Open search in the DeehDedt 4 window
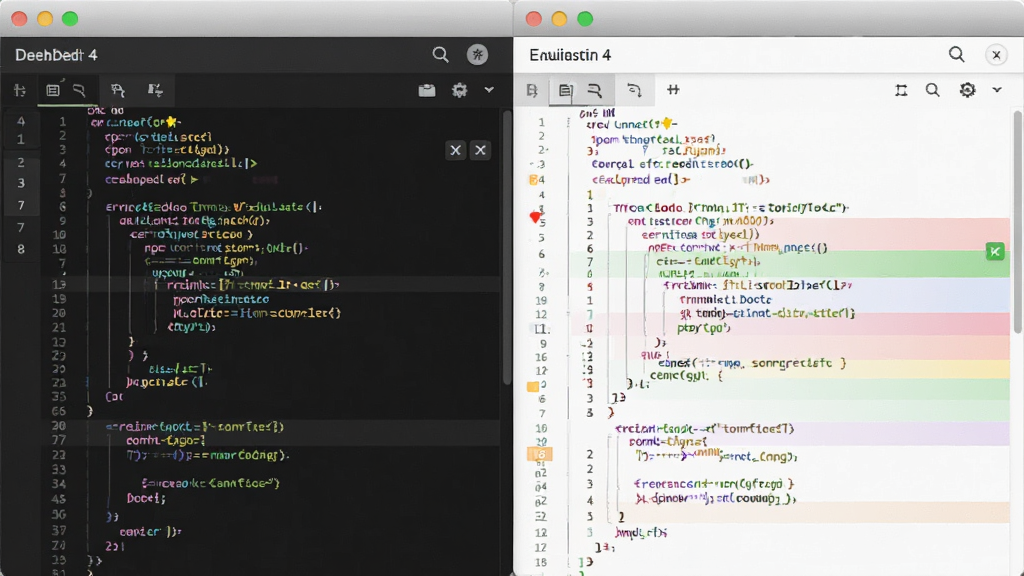 click(x=440, y=55)
